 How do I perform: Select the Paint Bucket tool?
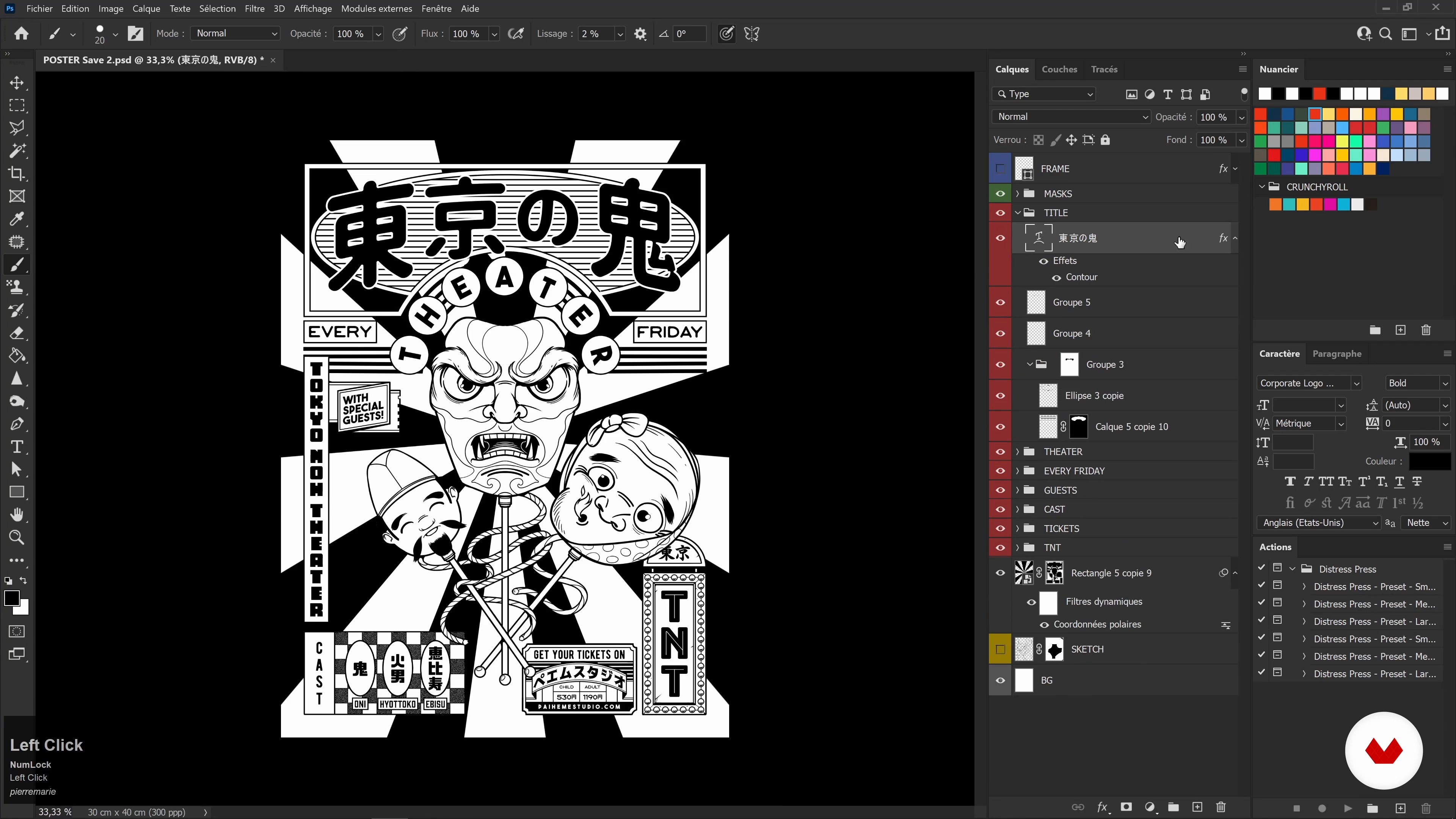pyautogui.click(x=17, y=356)
